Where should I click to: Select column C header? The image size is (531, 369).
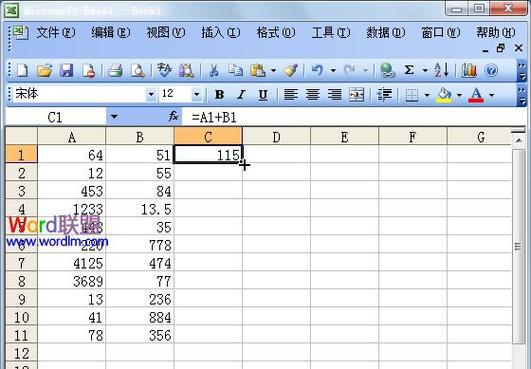pyautogui.click(x=208, y=136)
